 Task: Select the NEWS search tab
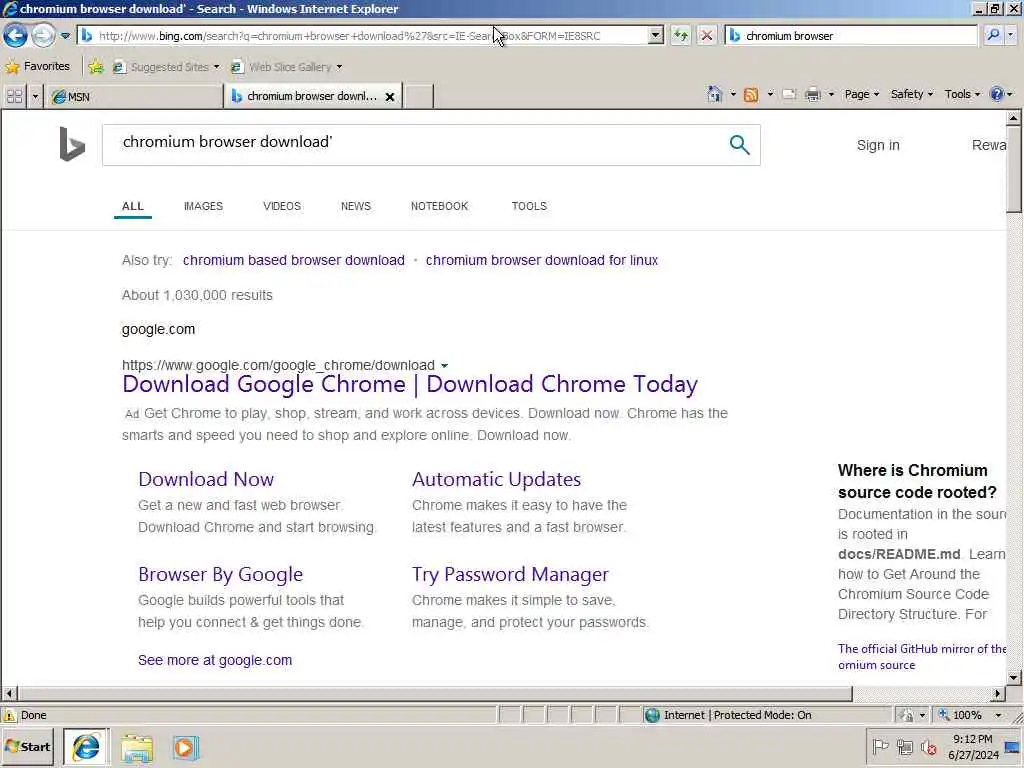355,206
